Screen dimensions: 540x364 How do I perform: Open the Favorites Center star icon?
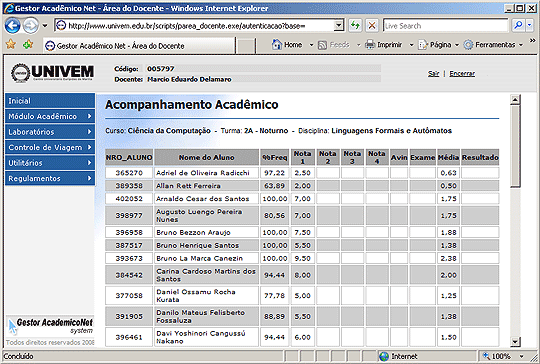(x=11, y=44)
